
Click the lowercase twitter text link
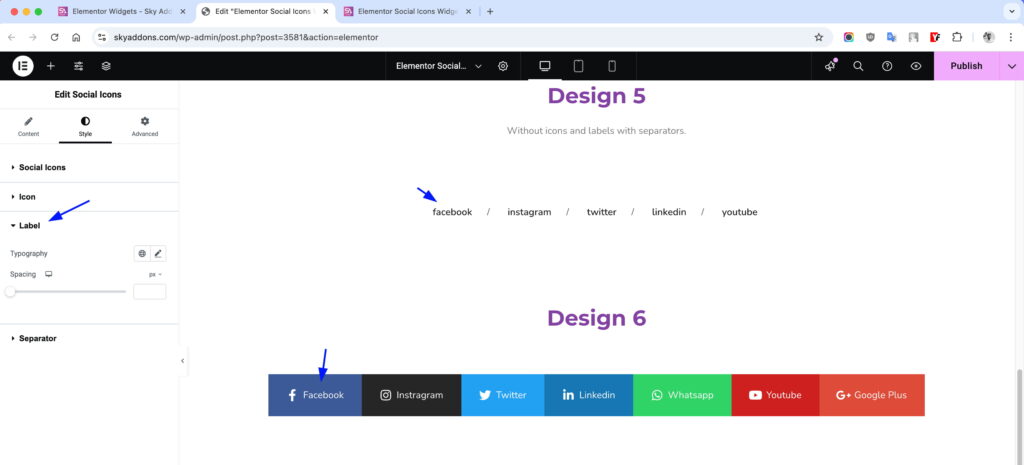[x=601, y=212]
